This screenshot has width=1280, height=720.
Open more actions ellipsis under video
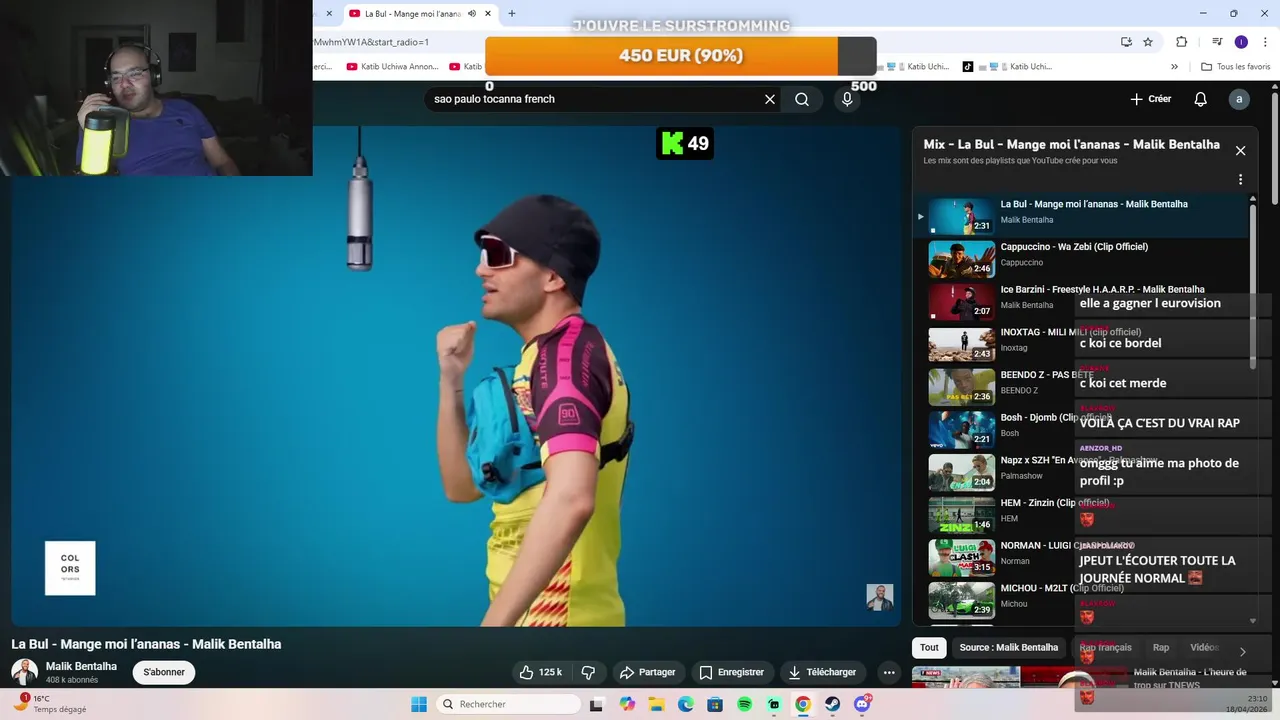click(889, 672)
